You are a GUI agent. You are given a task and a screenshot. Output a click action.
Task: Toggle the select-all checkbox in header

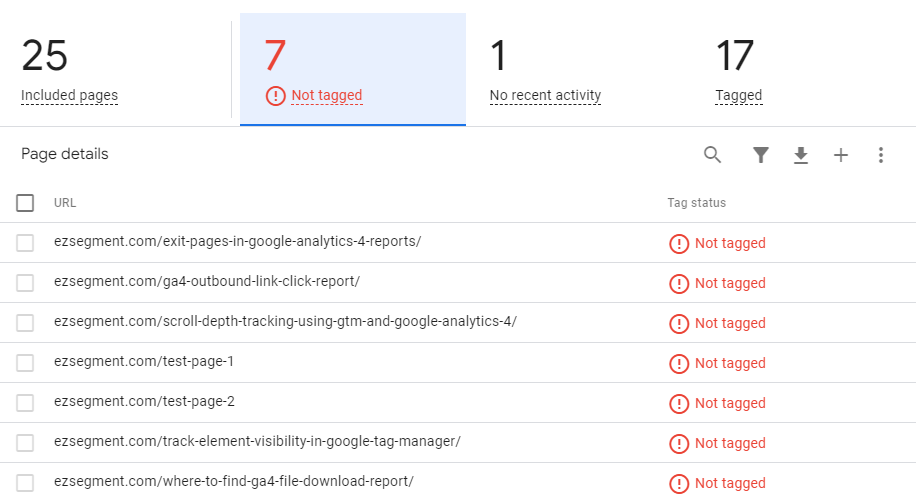coord(25,203)
